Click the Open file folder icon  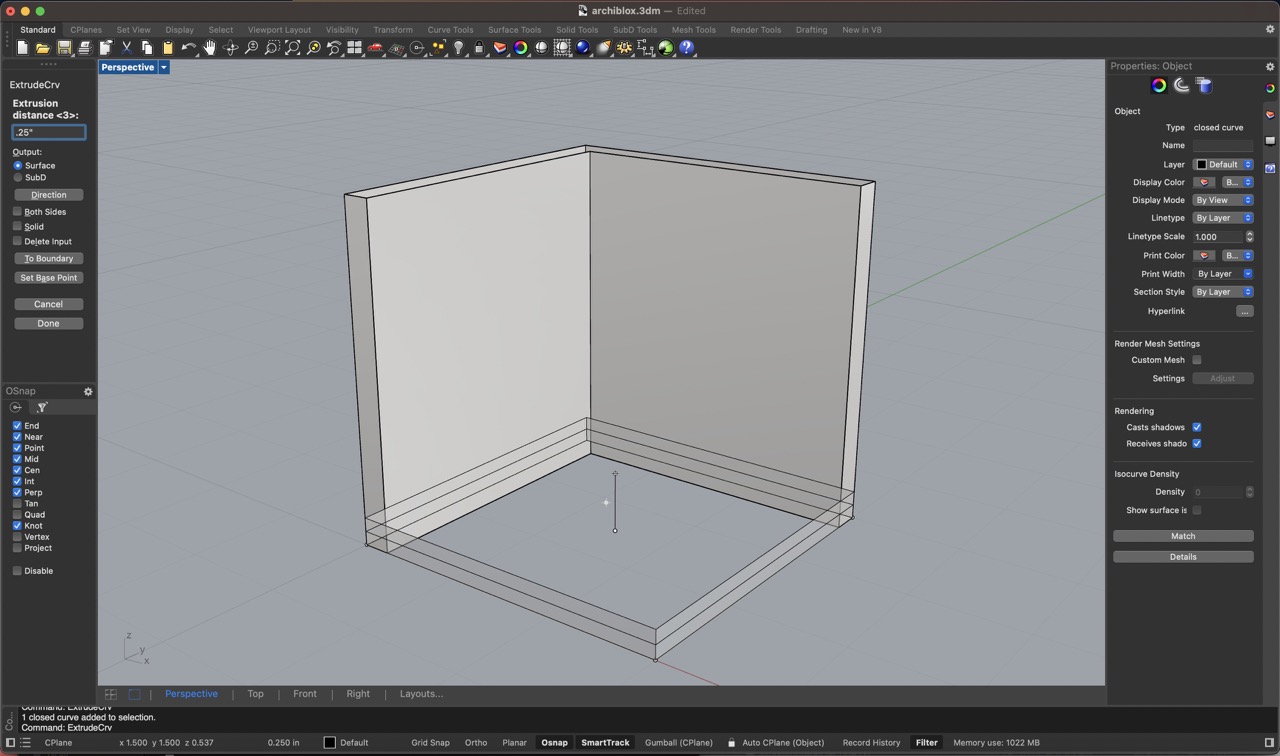pos(43,48)
